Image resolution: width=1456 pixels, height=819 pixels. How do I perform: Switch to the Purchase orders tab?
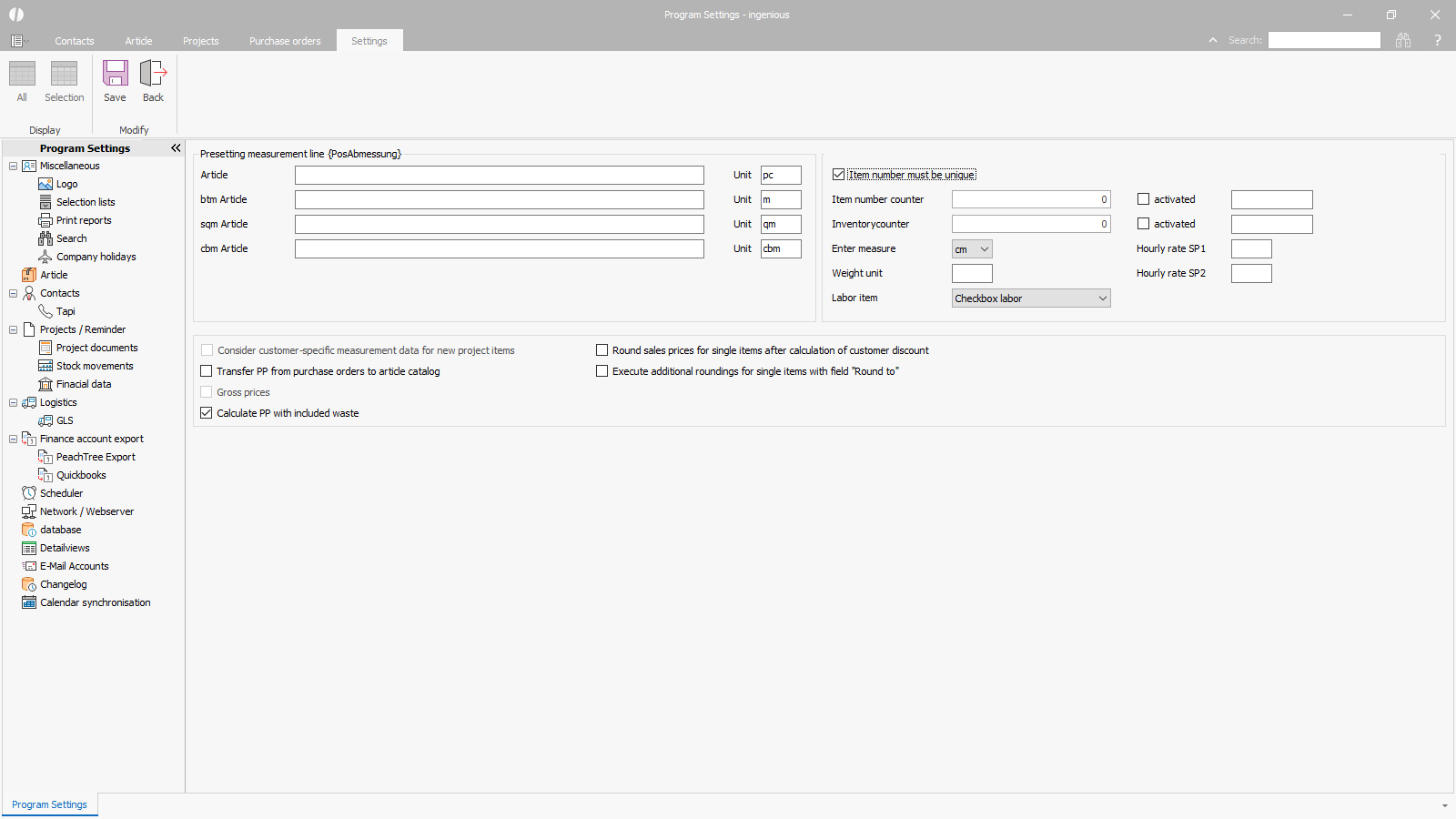click(x=285, y=41)
